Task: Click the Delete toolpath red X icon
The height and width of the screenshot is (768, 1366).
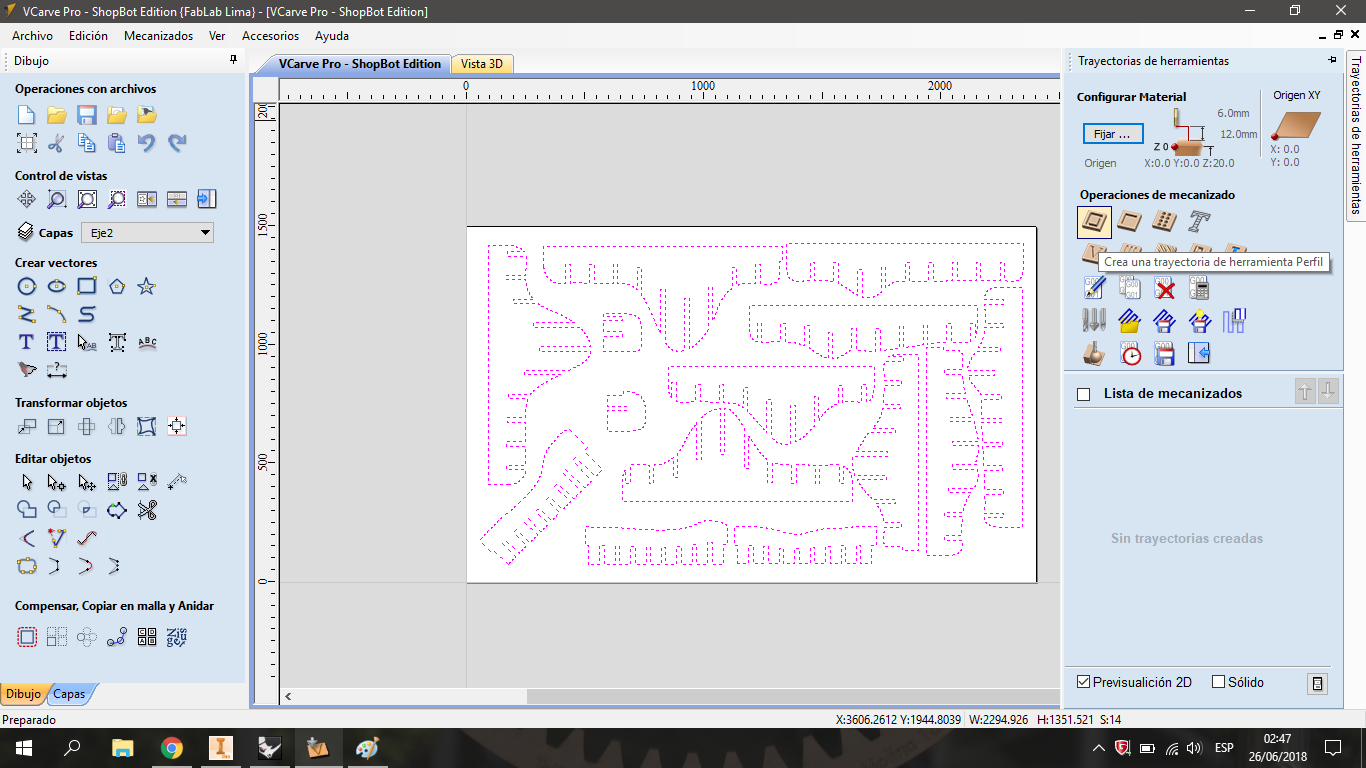Action: (1164, 289)
